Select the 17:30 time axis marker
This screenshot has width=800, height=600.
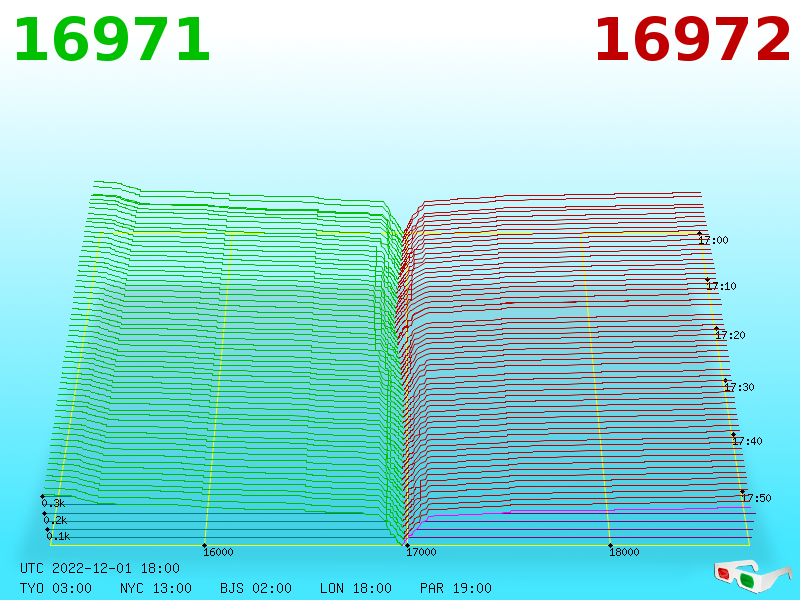[739, 387]
